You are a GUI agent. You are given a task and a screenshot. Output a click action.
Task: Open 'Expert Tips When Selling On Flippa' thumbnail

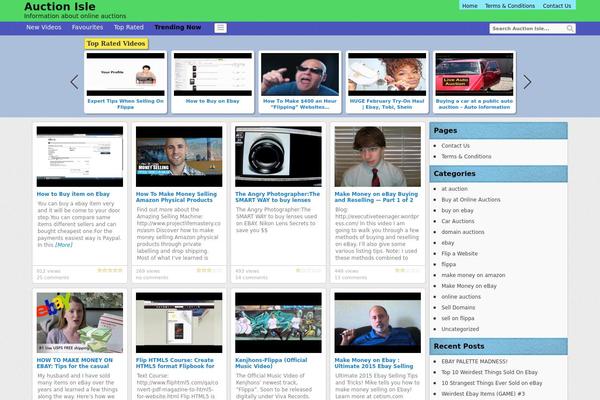pyautogui.click(x=126, y=74)
